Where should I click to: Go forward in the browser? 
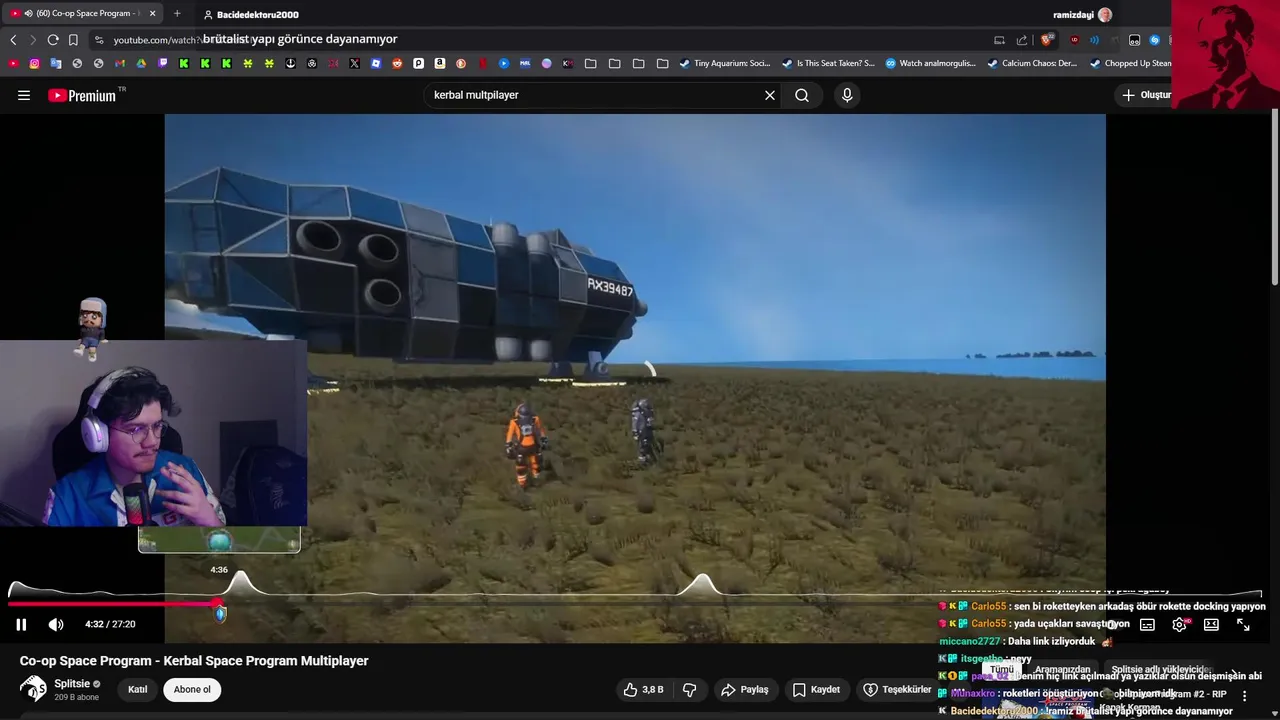[33, 40]
